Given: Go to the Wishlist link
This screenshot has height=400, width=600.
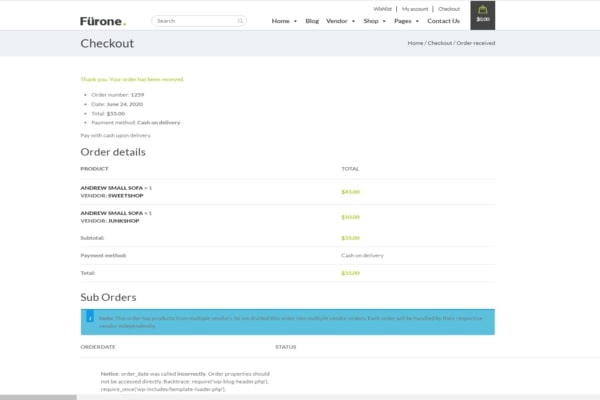Looking at the screenshot, I should pos(382,8).
